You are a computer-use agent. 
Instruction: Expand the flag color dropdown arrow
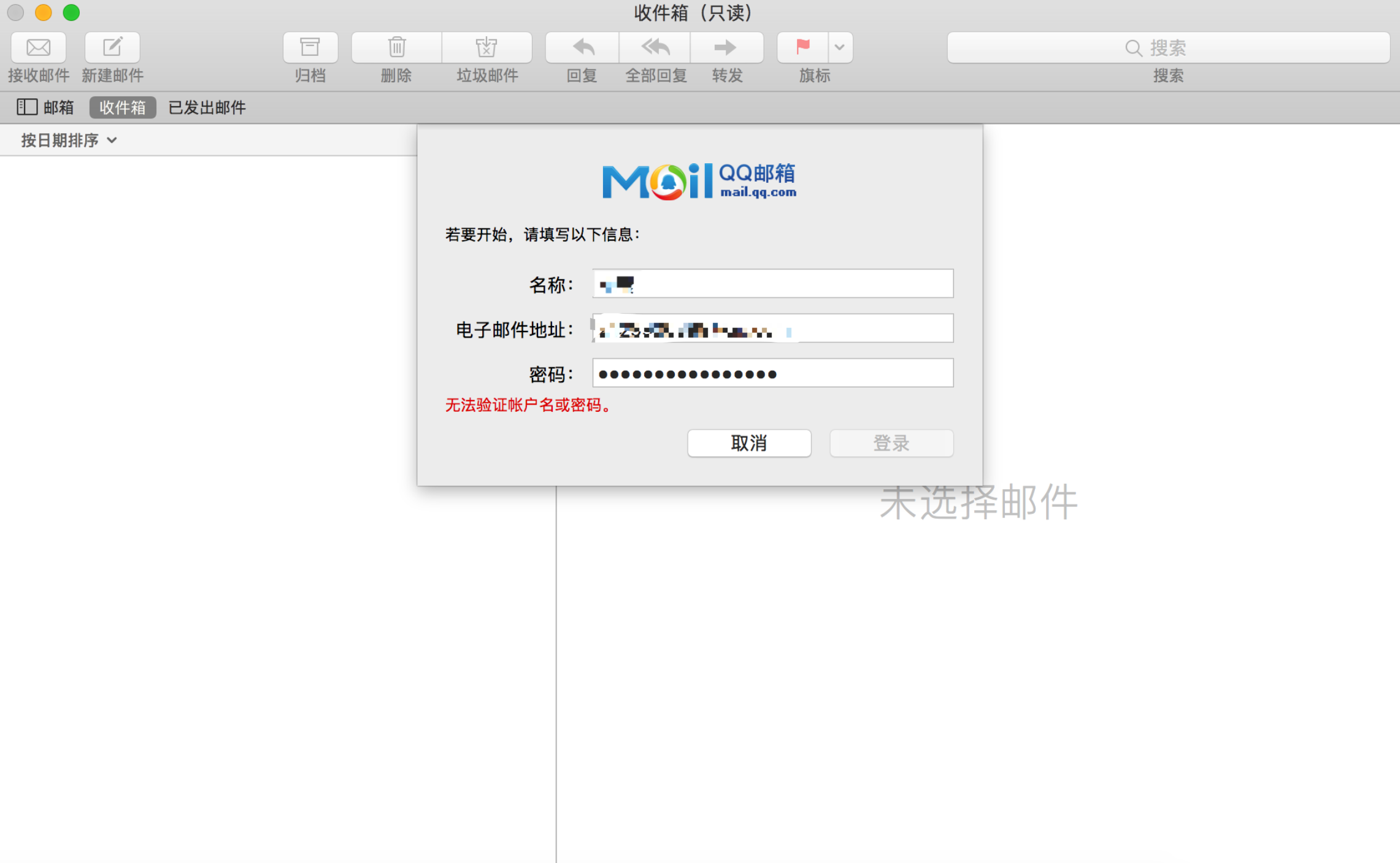pyautogui.click(x=840, y=47)
